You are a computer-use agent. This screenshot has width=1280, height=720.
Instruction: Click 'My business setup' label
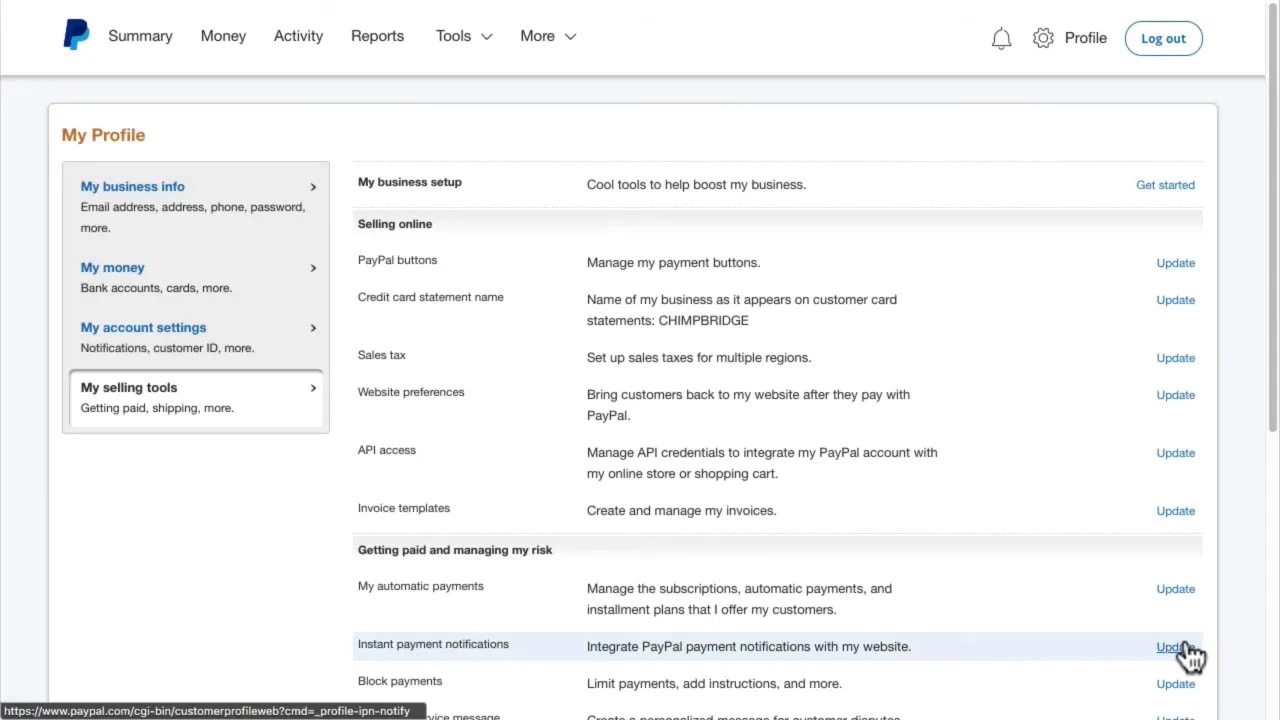coord(410,182)
